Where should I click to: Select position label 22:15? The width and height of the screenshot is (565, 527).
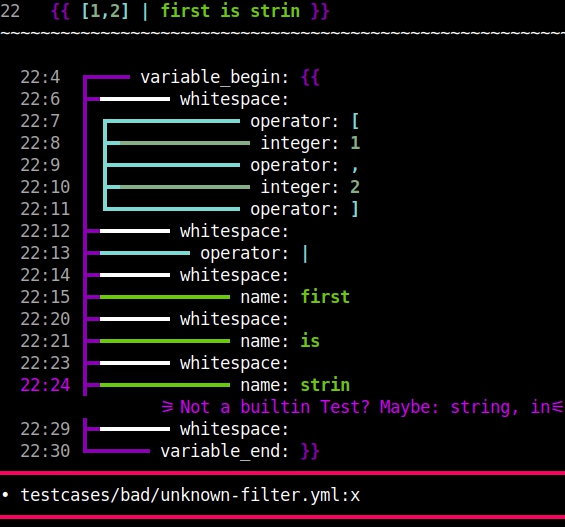tap(45, 297)
